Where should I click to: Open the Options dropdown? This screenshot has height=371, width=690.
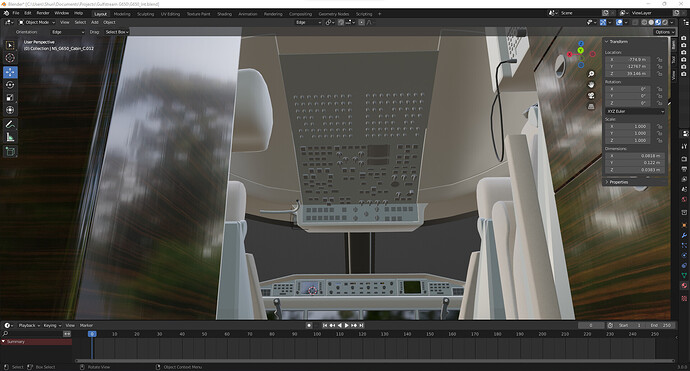pos(664,32)
